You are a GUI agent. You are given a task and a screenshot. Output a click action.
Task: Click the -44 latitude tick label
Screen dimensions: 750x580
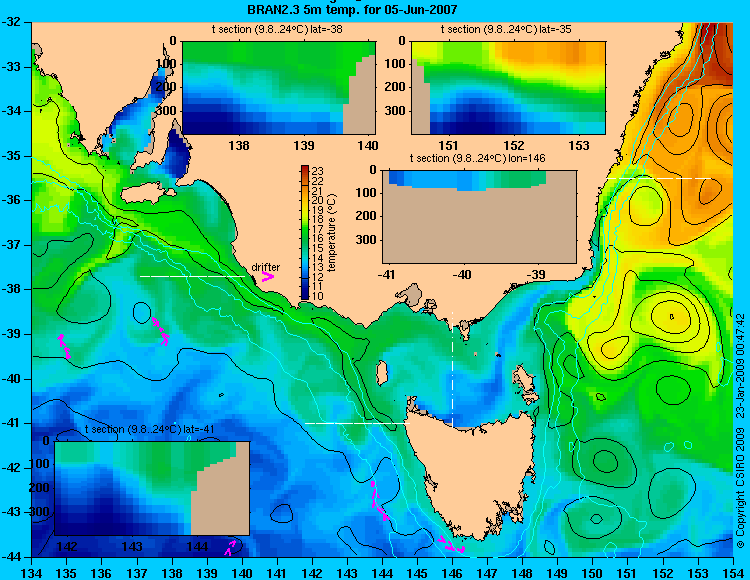(10, 557)
